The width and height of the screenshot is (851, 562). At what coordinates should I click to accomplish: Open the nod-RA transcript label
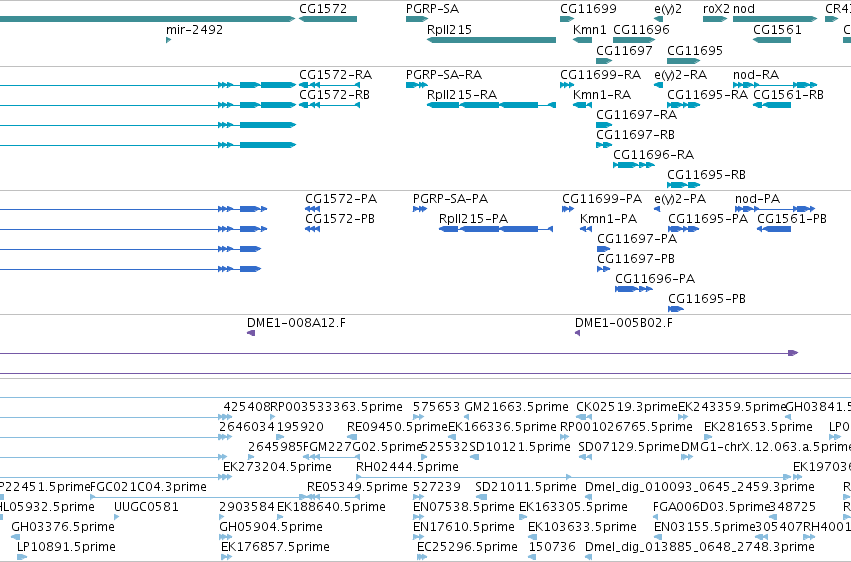point(756,74)
